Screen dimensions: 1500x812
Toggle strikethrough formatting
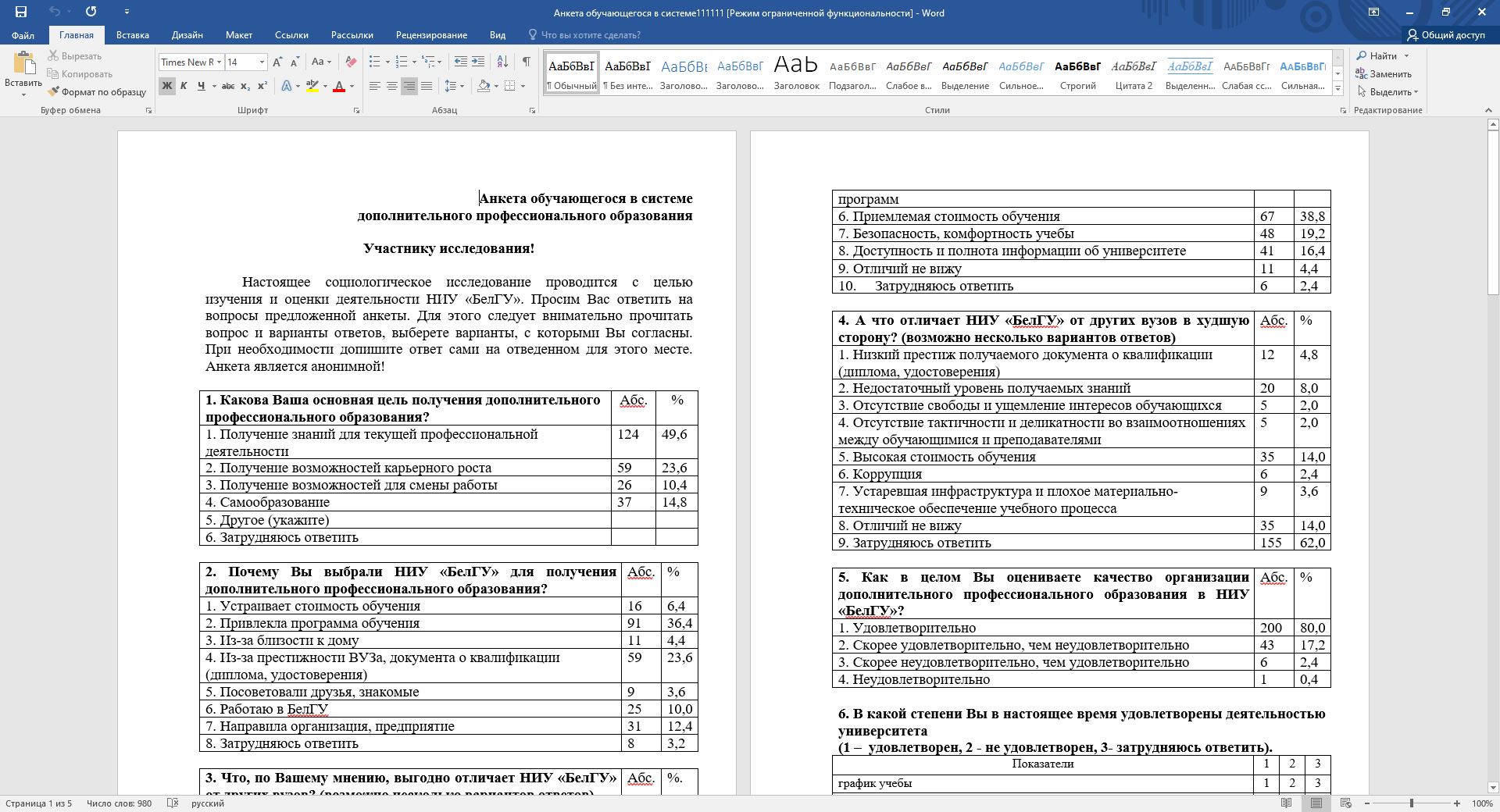tap(227, 87)
